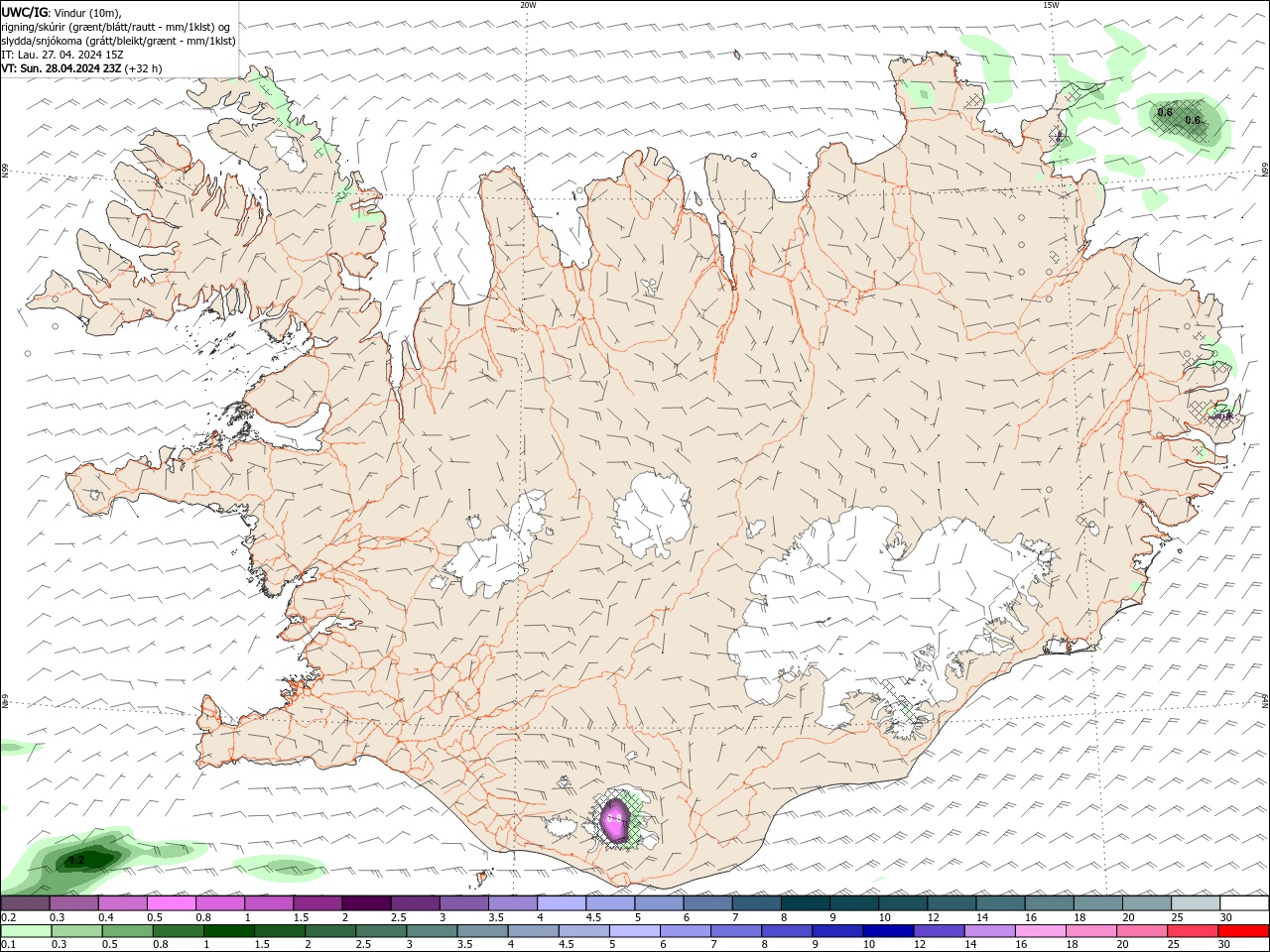The width and height of the screenshot is (1270, 952).
Task: Select the green 0.5 swatch in lower legend row
Action: (127, 931)
